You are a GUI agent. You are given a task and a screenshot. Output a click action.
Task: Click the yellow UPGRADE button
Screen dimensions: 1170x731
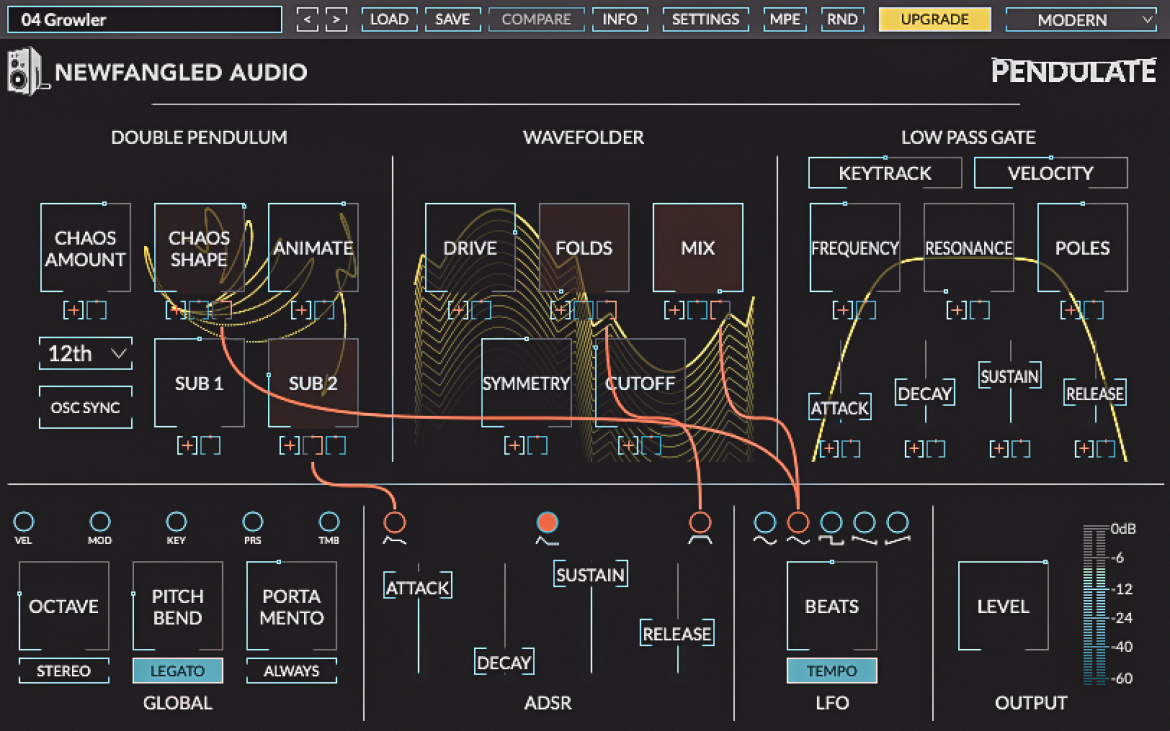[934, 19]
